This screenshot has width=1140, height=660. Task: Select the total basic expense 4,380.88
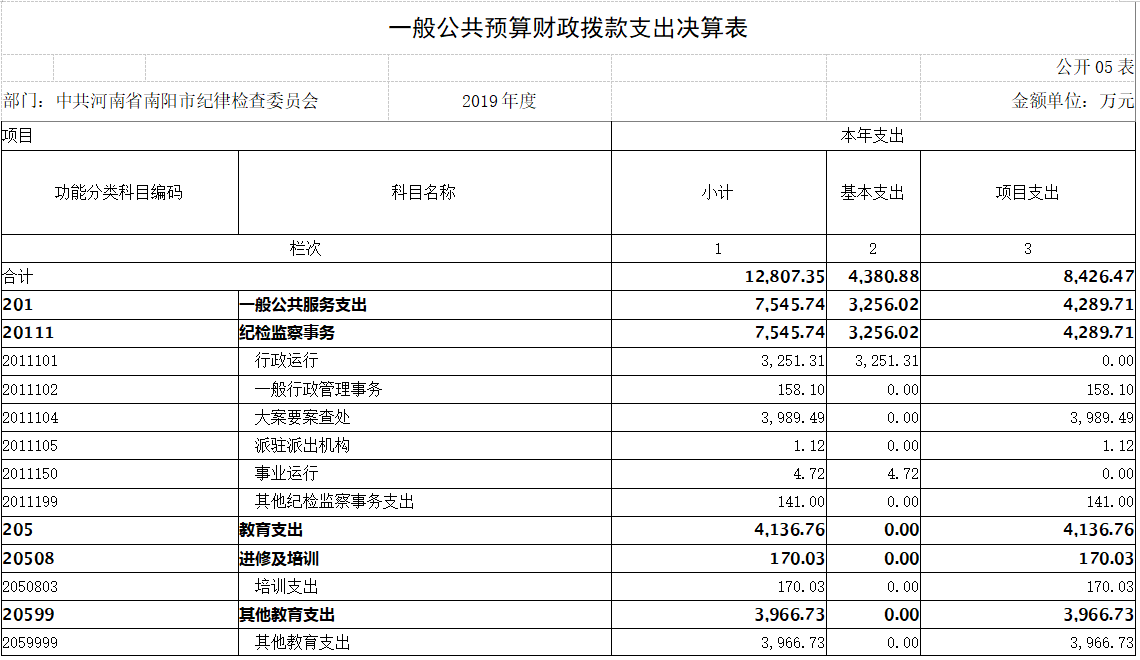883,276
